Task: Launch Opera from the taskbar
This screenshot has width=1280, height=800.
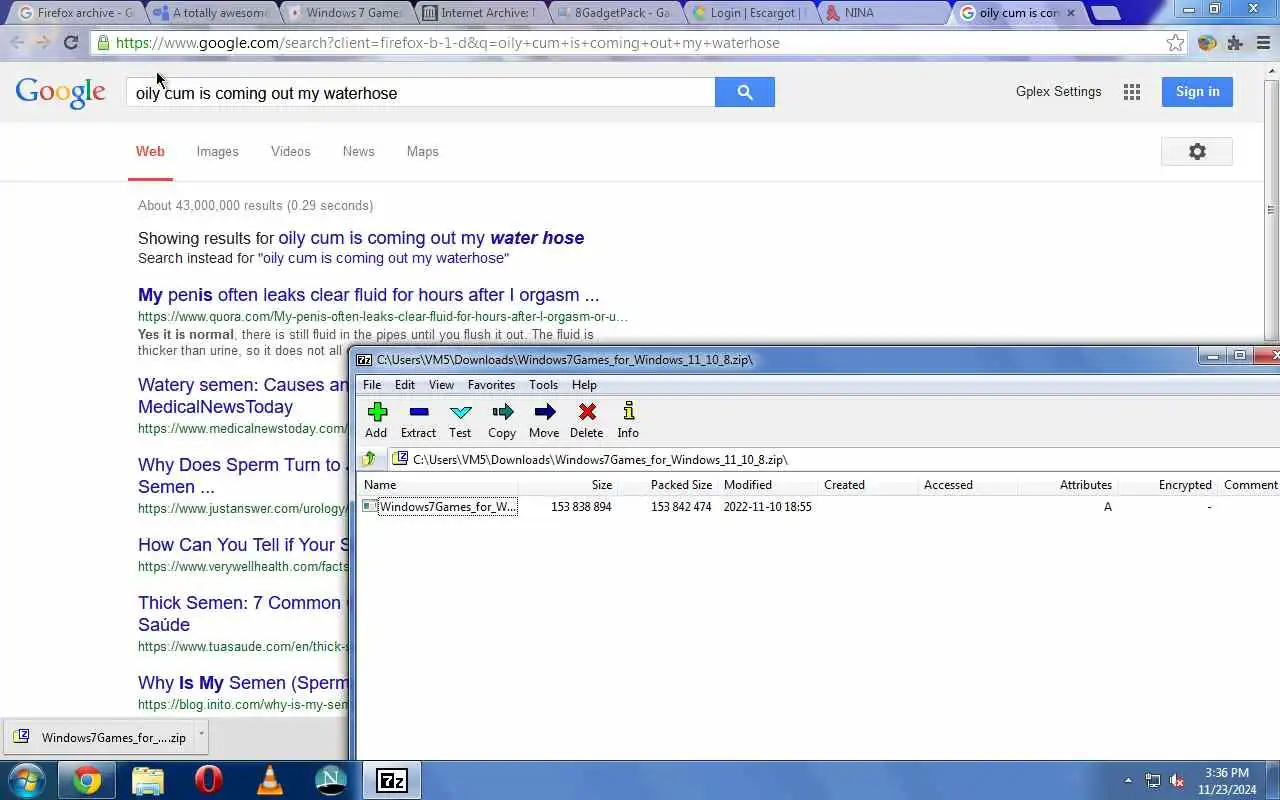Action: coord(209,780)
